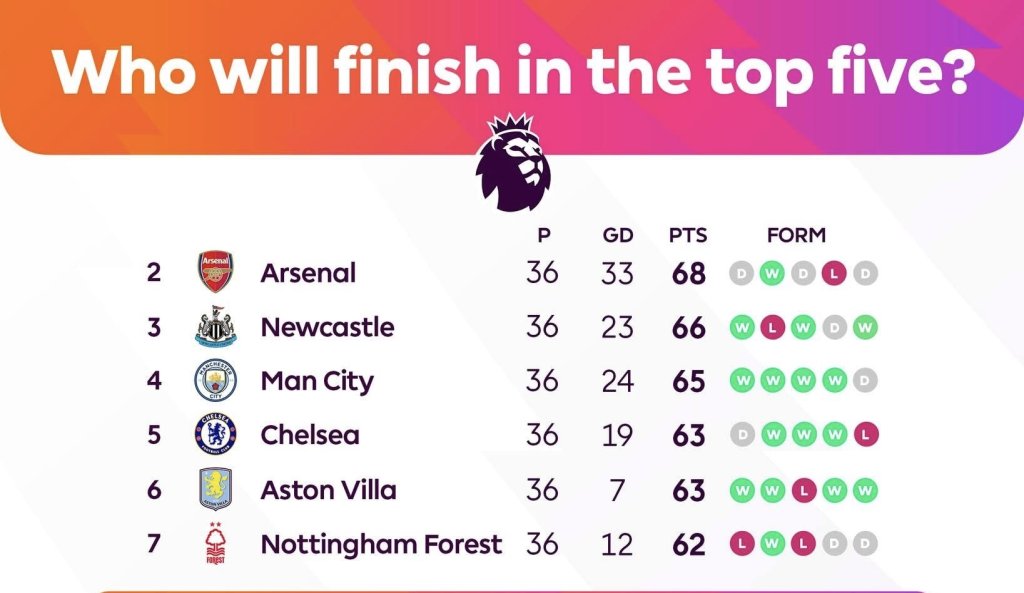The image size is (1024, 593).
Task: Open the Nottingham Forest team name
Action: pos(381,544)
